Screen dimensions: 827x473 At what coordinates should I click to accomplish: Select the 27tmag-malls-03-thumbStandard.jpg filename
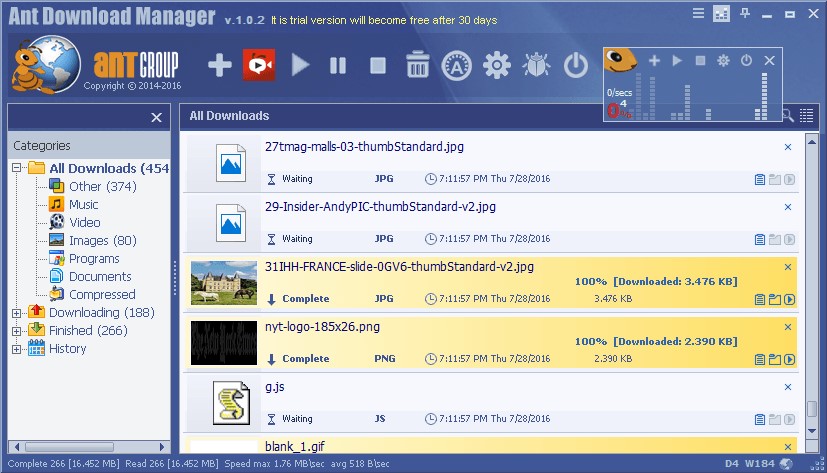point(364,147)
